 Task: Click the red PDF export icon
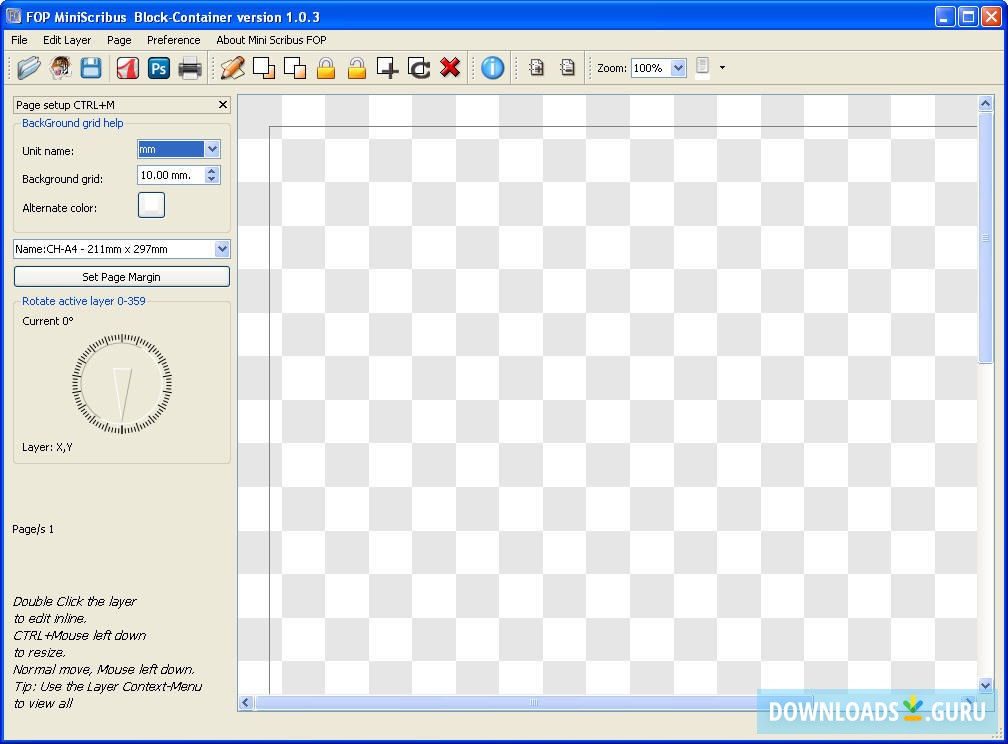coord(127,68)
